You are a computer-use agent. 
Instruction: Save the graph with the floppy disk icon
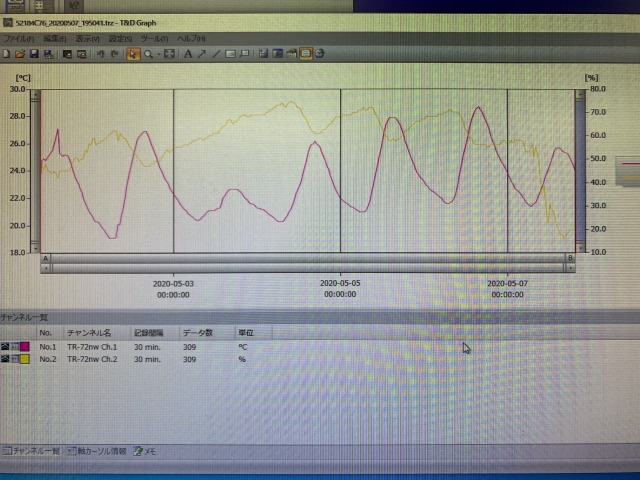click(x=34, y=54)
